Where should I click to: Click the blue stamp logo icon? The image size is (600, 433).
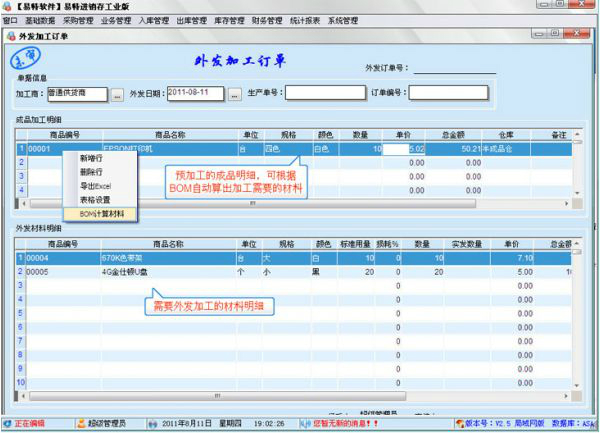(25, 59)
